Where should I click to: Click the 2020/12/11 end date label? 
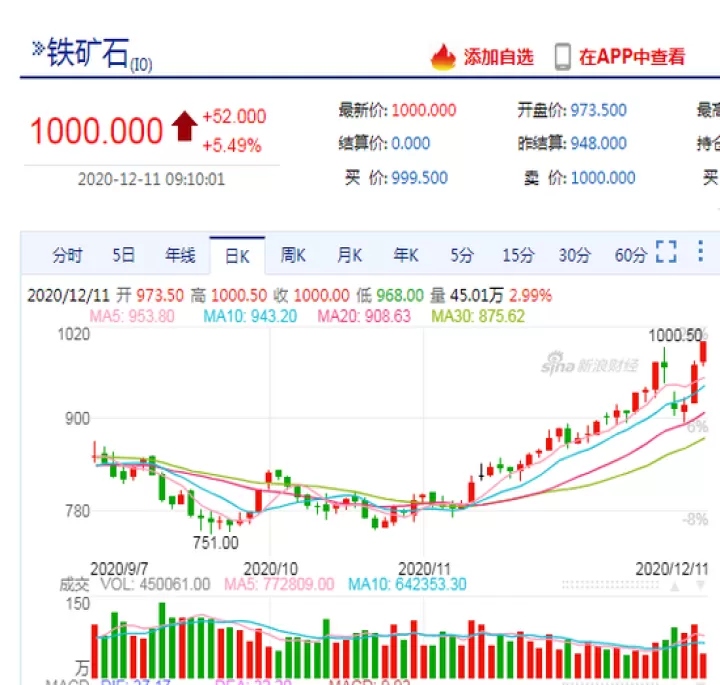[x=672, y=569]
